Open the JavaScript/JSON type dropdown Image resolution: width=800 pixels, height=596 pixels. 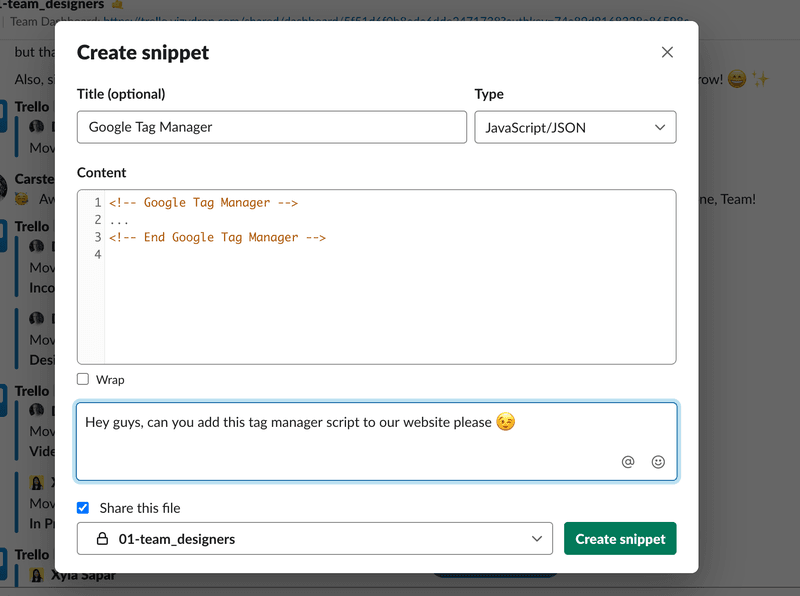(575, 127)
